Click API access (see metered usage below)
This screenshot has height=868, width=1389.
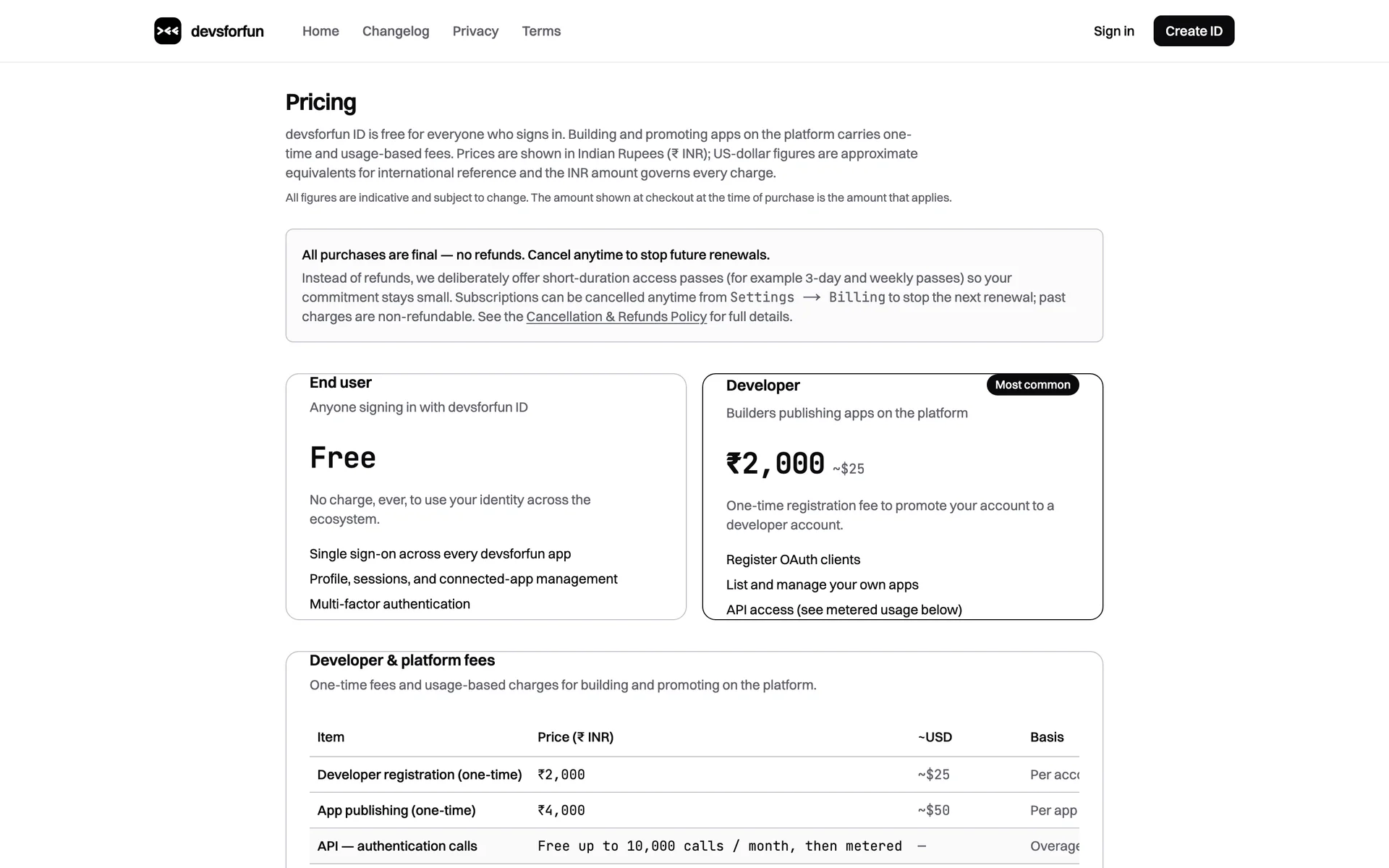[x=844, y=610]
